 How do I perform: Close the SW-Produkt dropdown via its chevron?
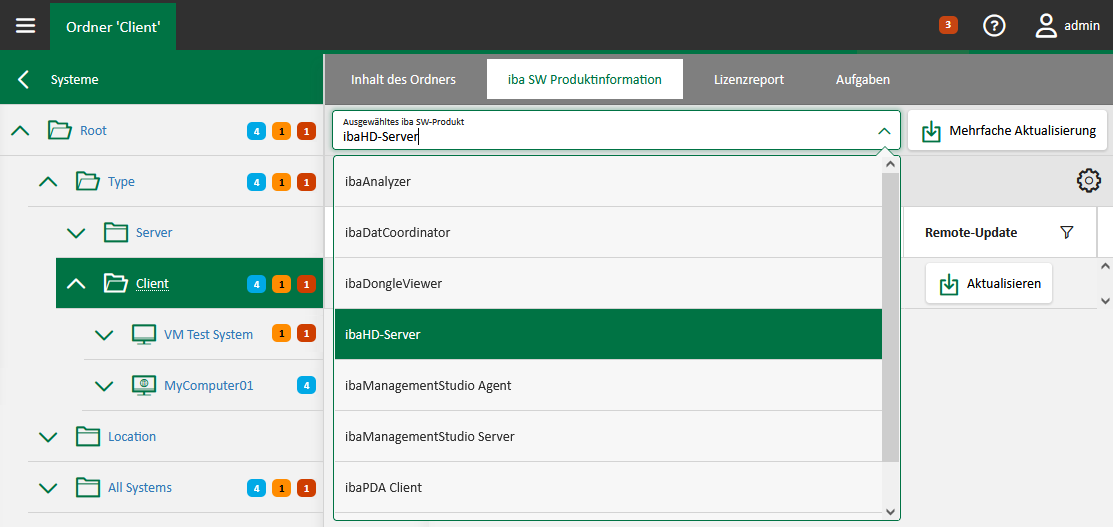pos(884,131)
